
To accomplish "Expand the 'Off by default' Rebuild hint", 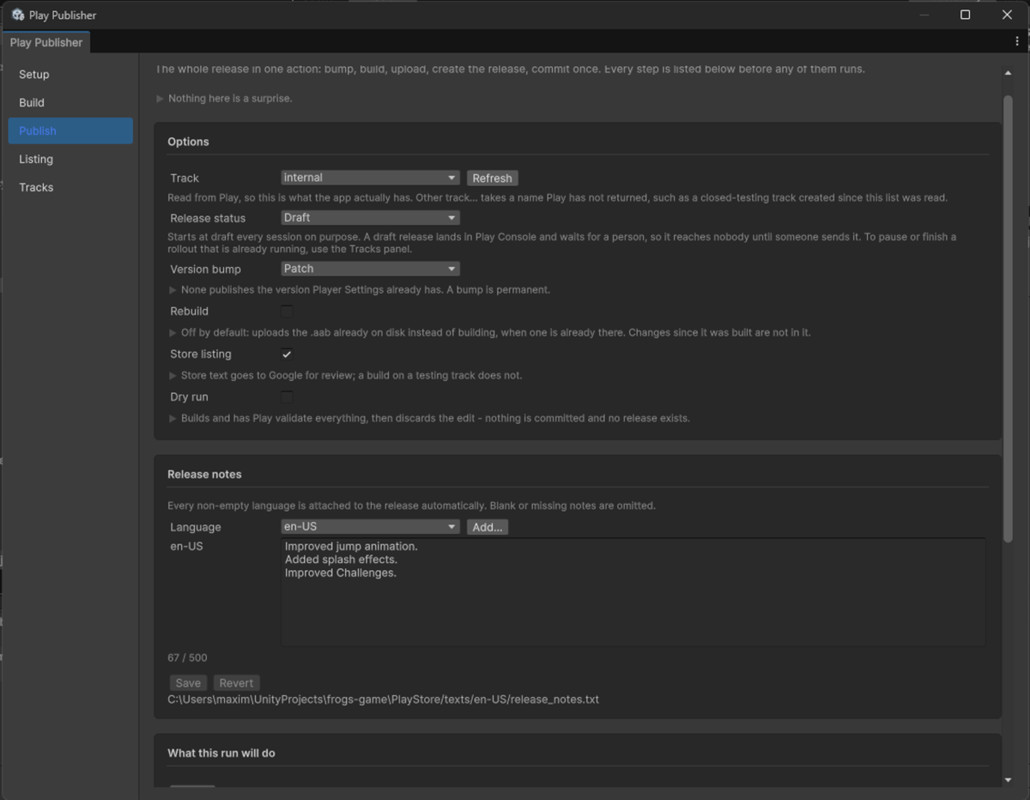I will (x=173, y=332).
